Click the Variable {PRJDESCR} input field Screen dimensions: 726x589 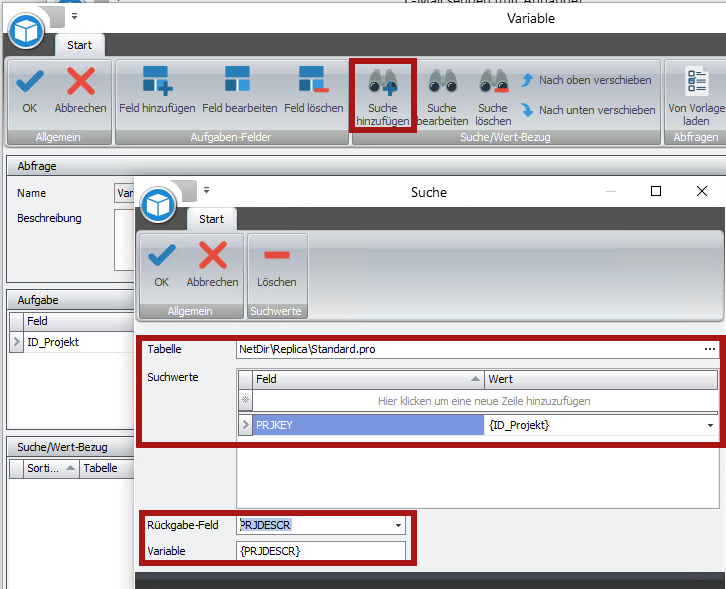click(321, 551)
